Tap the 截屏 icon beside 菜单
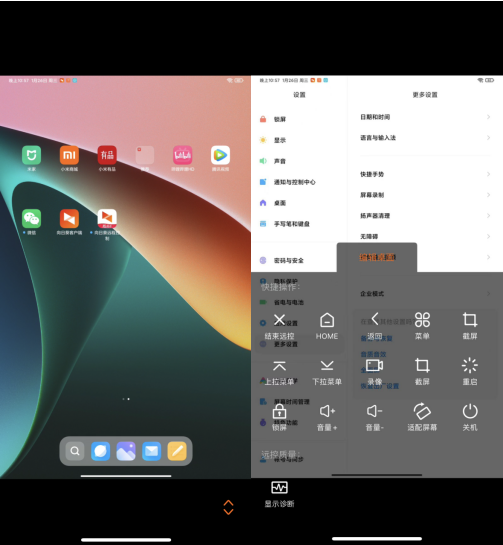503x545 pixels. (470, 319)
